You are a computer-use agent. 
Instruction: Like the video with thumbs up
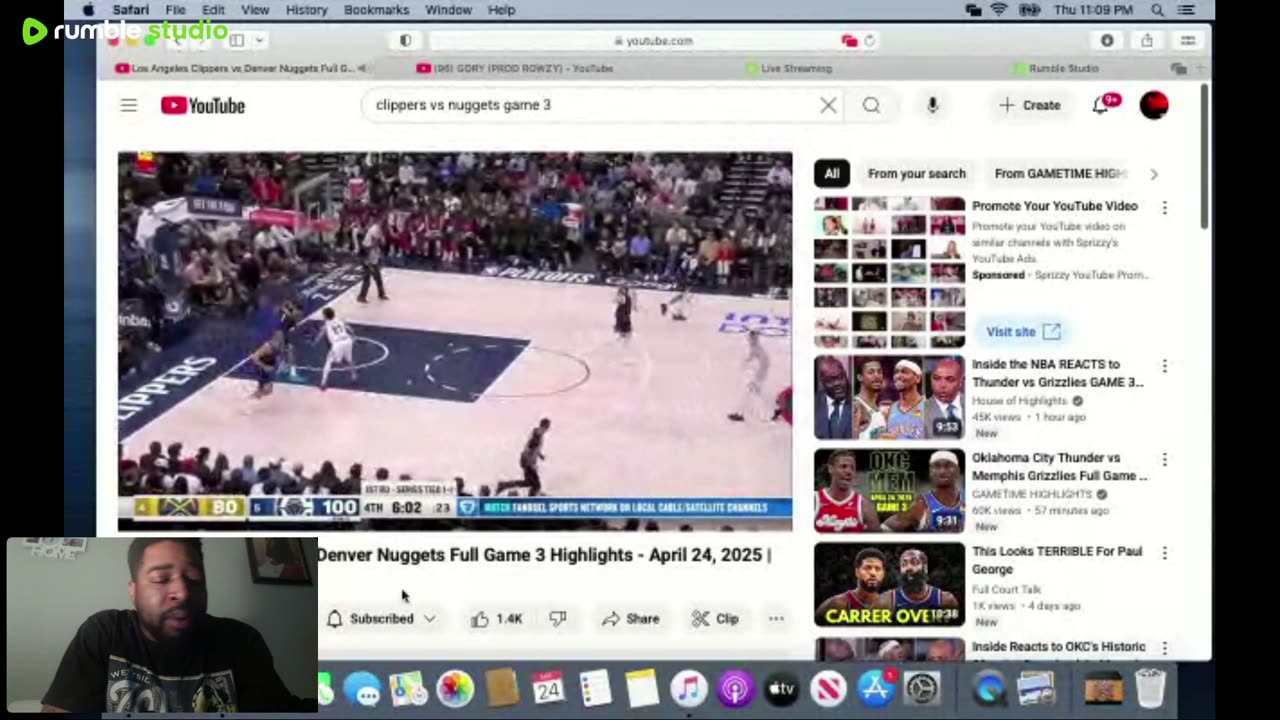497,619
